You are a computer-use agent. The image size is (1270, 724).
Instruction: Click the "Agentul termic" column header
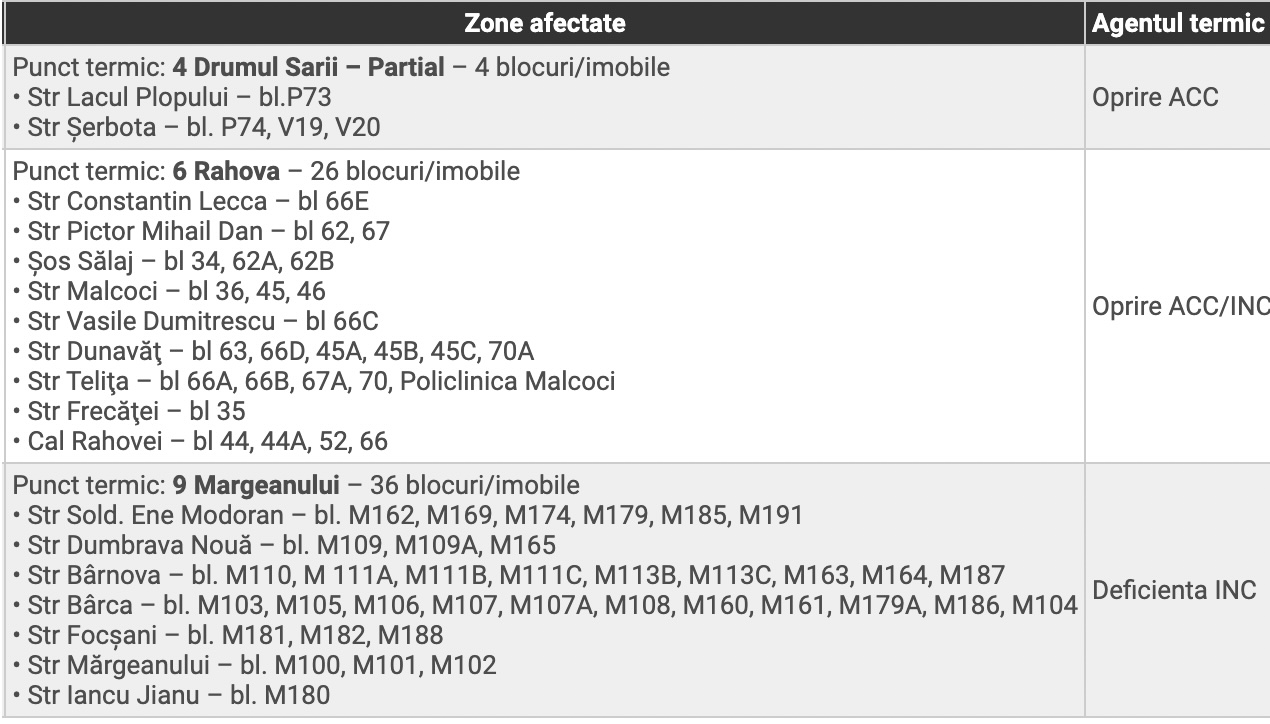point(1178,23)
